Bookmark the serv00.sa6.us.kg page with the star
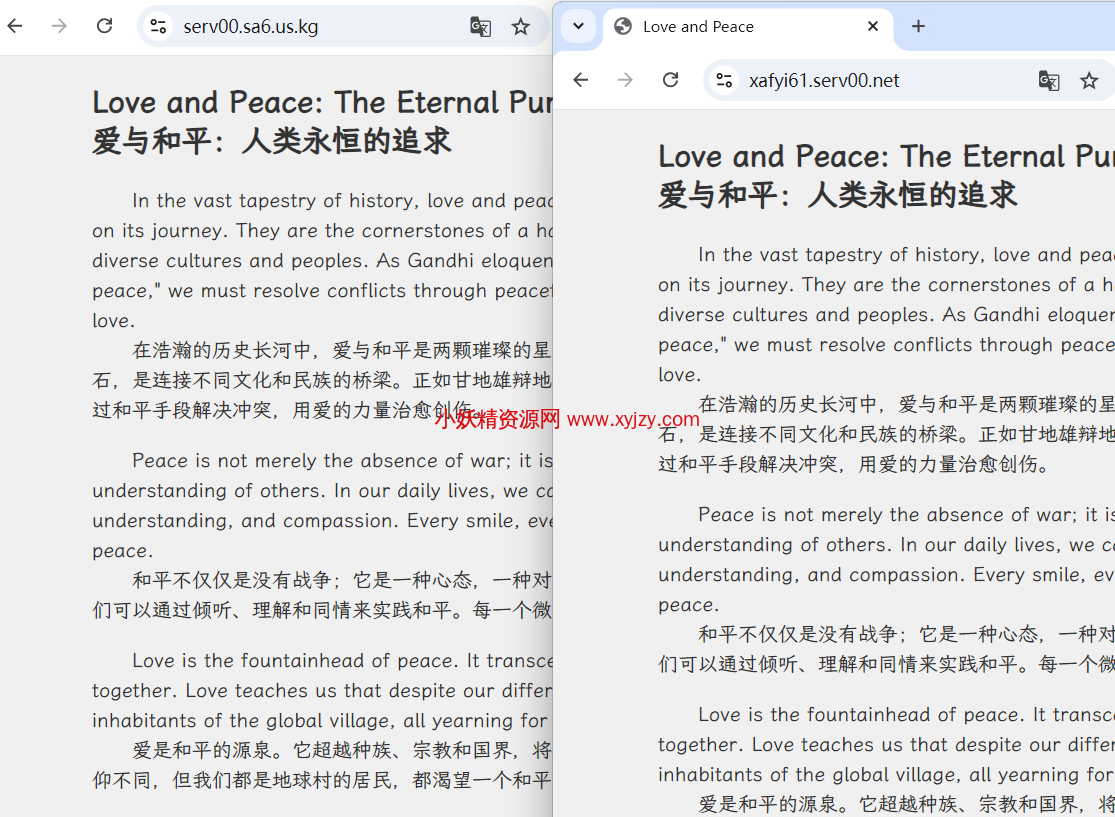Viewport: 1115px width, 817px height. click(521, 27)
